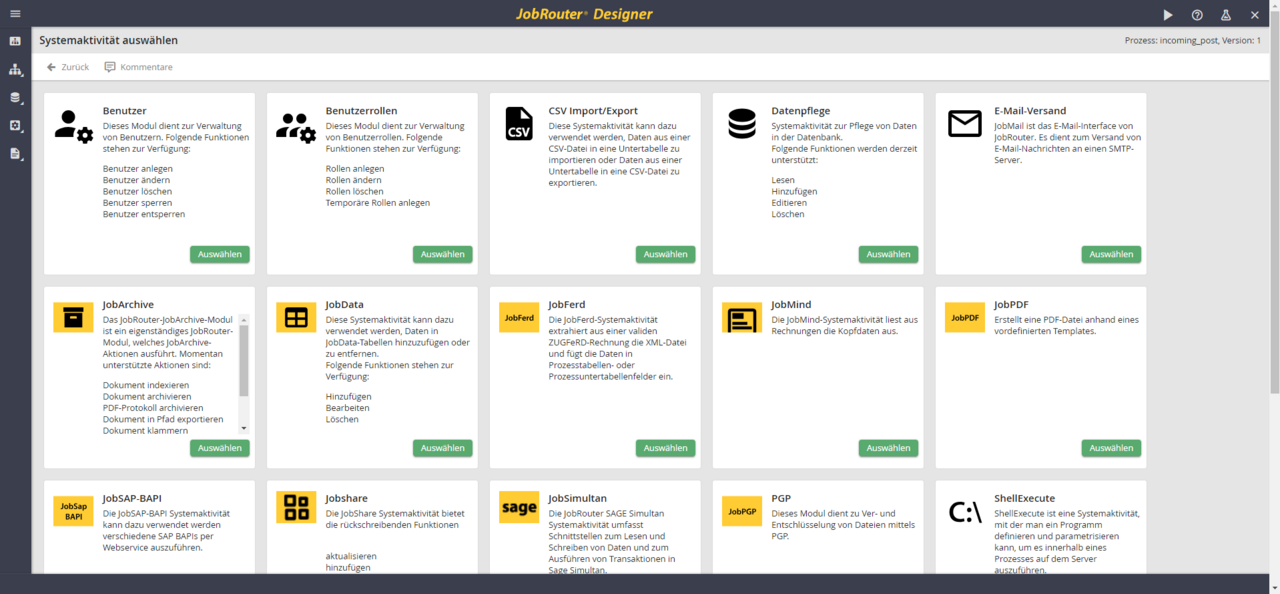Choose Auswählen on the Datenpflege card
Image resolution: width=1280 pixels, height=594 pixels.
click(888, 254)
